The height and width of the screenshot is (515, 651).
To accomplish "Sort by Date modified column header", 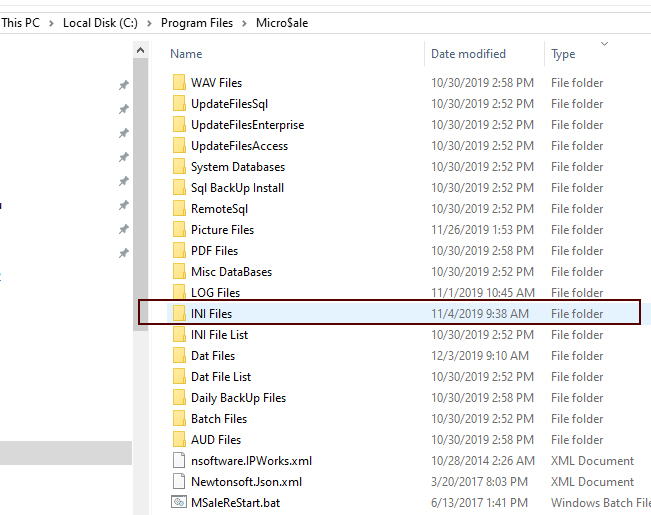I will coord(468,54).
